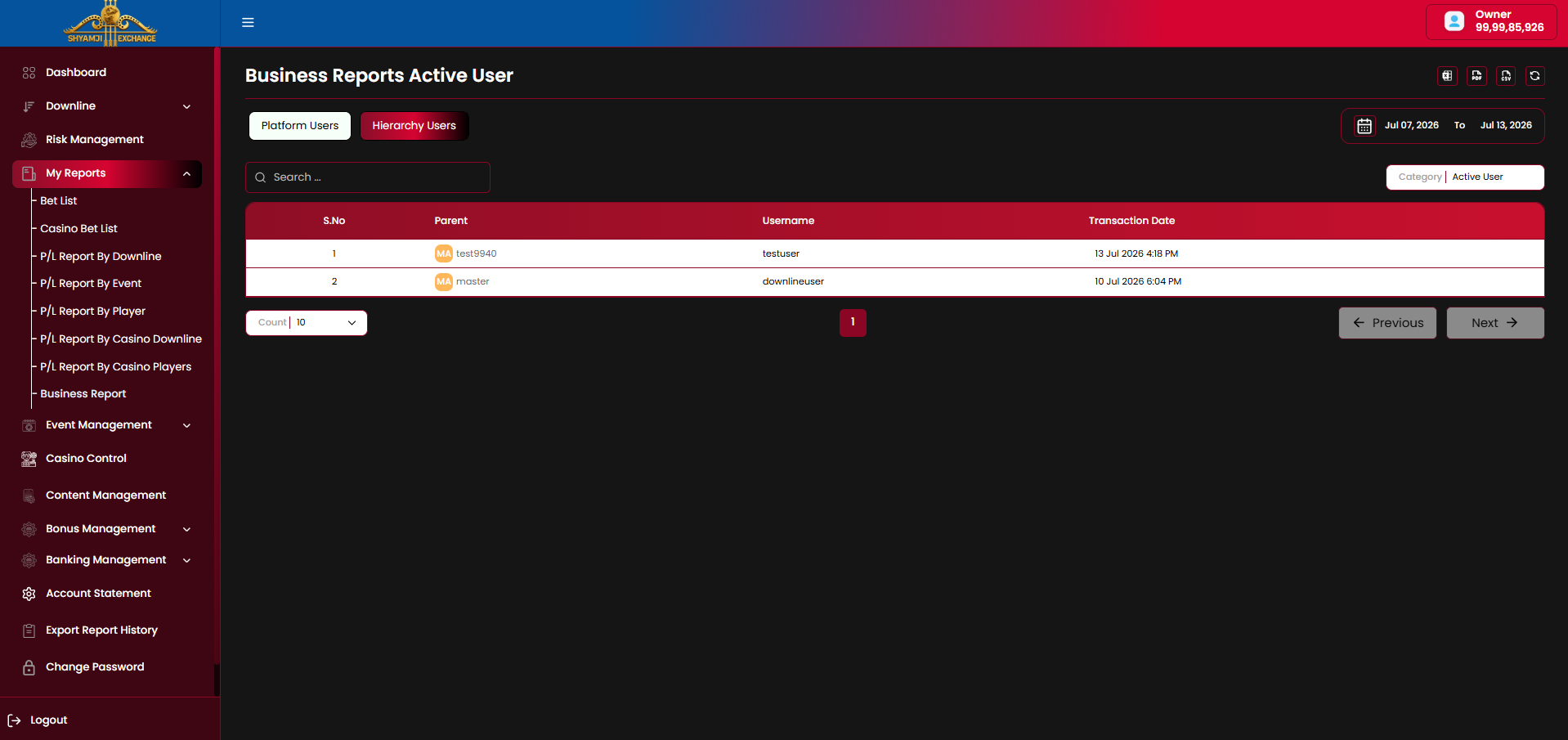Click the Risk Management icon
The height and width of the screenshot is (740, 1568).
point(29,140)
